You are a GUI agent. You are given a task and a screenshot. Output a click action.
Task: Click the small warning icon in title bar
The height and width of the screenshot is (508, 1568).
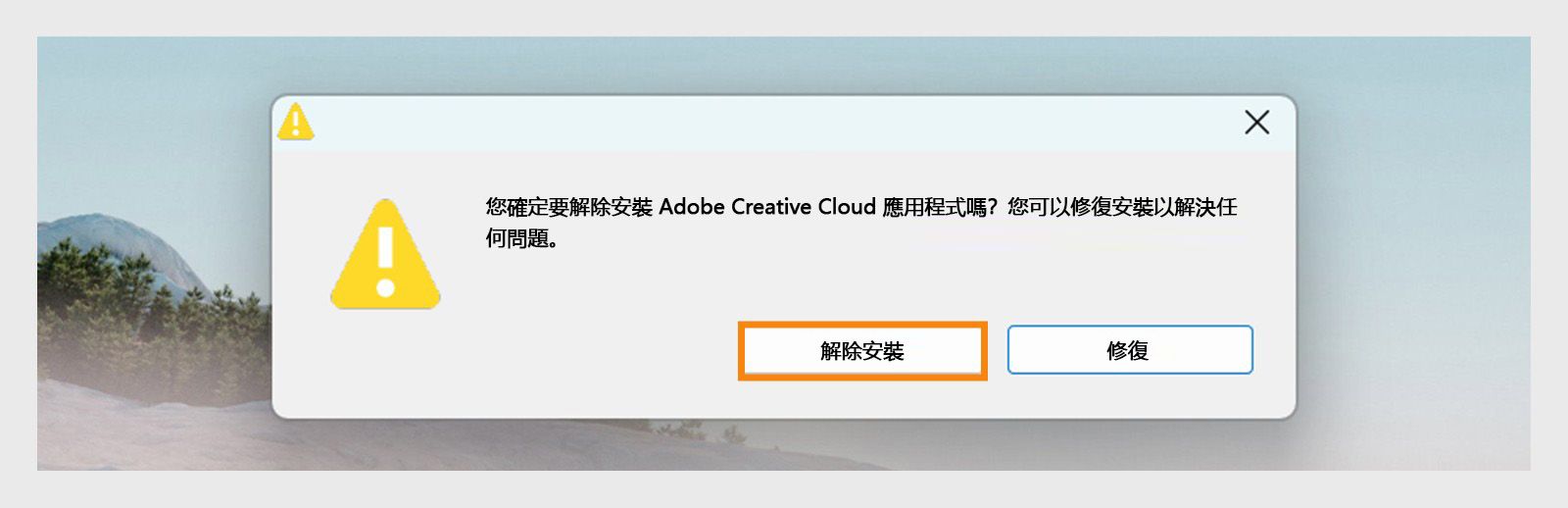[x=295, y=123]
